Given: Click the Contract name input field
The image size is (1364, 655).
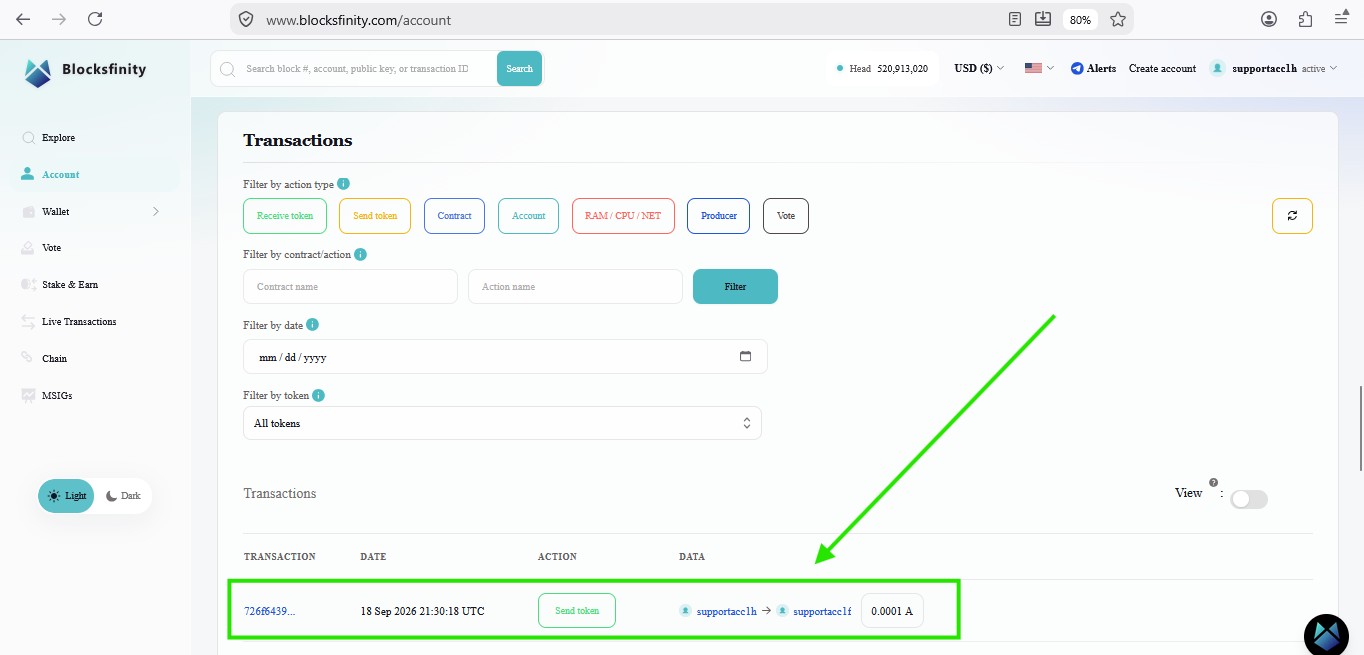Looking at the screenshot, I should [x=350, y=286].
